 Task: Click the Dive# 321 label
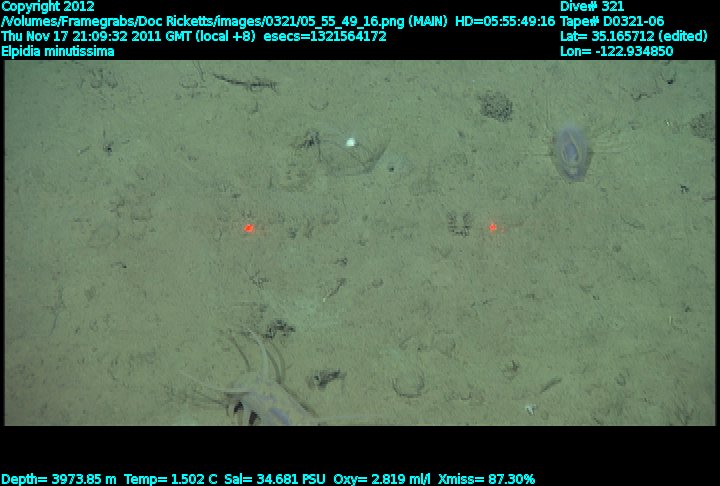tap(592, 6)
